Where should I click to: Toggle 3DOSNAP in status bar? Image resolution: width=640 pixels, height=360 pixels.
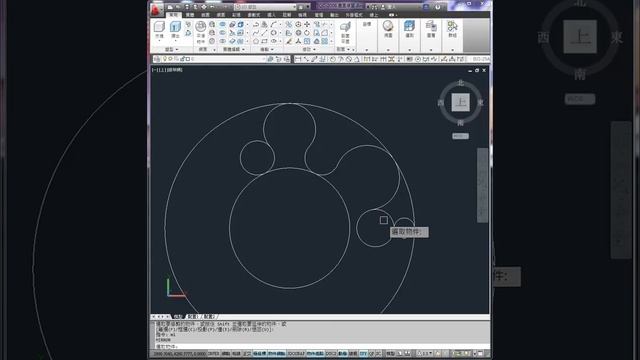click(x=296, y=353)
